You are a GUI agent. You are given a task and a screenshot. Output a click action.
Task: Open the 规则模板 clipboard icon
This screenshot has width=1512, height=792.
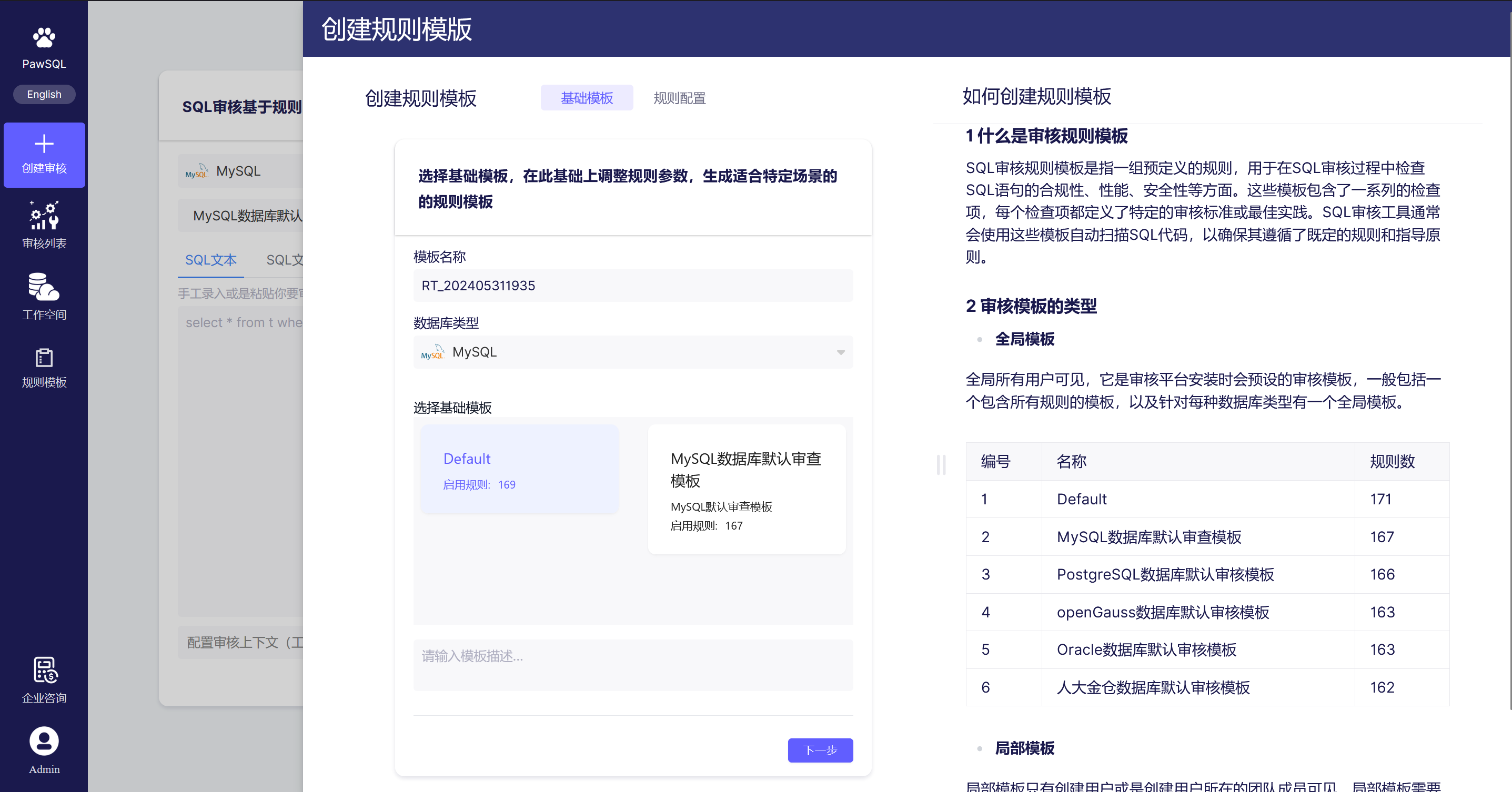(x=44, y=357)
